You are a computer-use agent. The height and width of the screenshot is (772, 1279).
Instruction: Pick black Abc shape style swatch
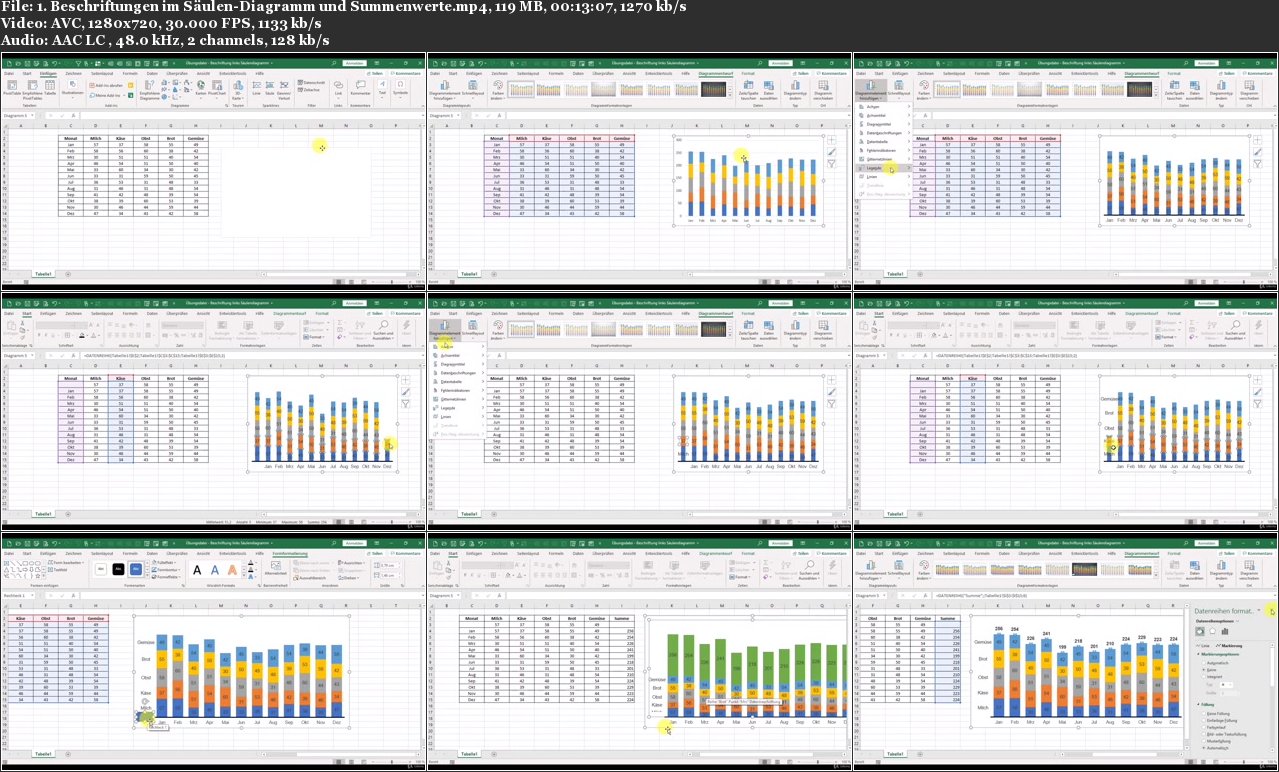click(118, 568)
